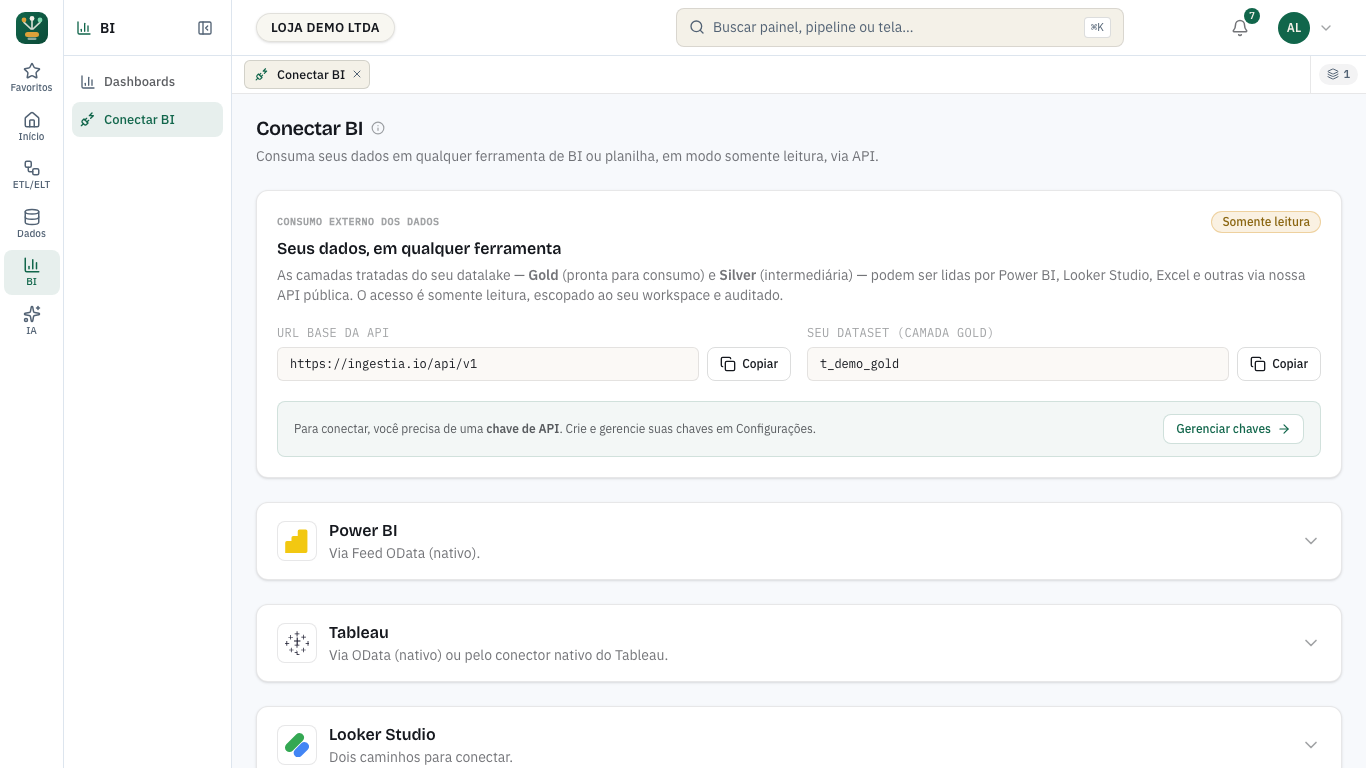Click the t_demo_gold dataset field

coord(1018,364)
